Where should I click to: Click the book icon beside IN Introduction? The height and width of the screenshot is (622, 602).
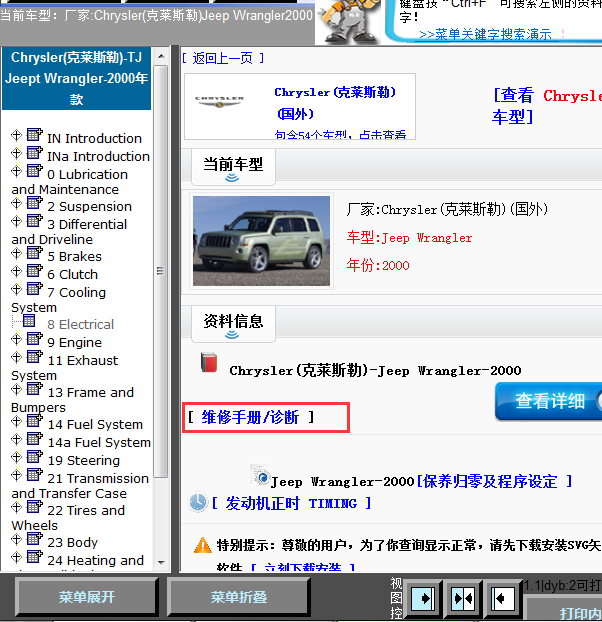click(x=35, y=134)
